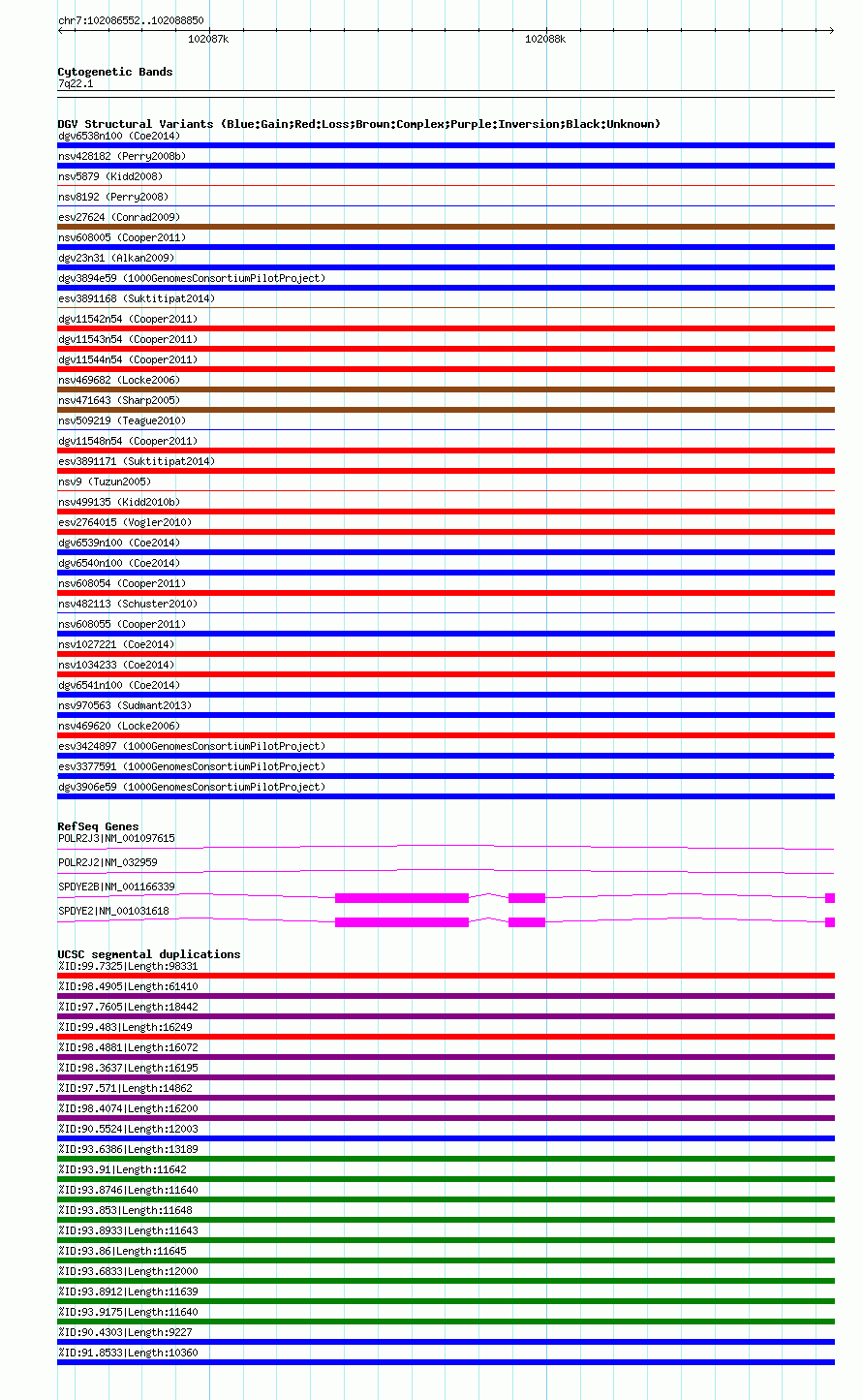Image resolution: width=862 pixels, height=1400 pixels.
Task: Click the red bar under dgv11542n54
Action: point(446,328)
